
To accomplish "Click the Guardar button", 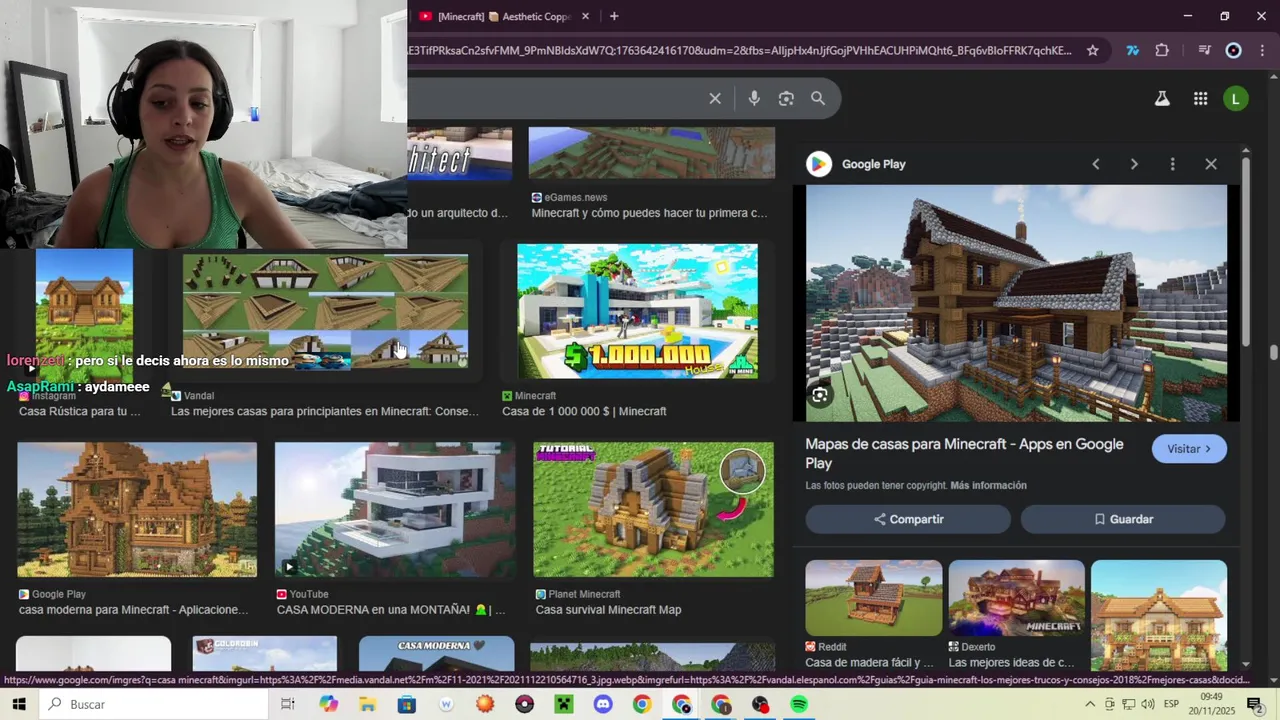I will coord(1123,519).
